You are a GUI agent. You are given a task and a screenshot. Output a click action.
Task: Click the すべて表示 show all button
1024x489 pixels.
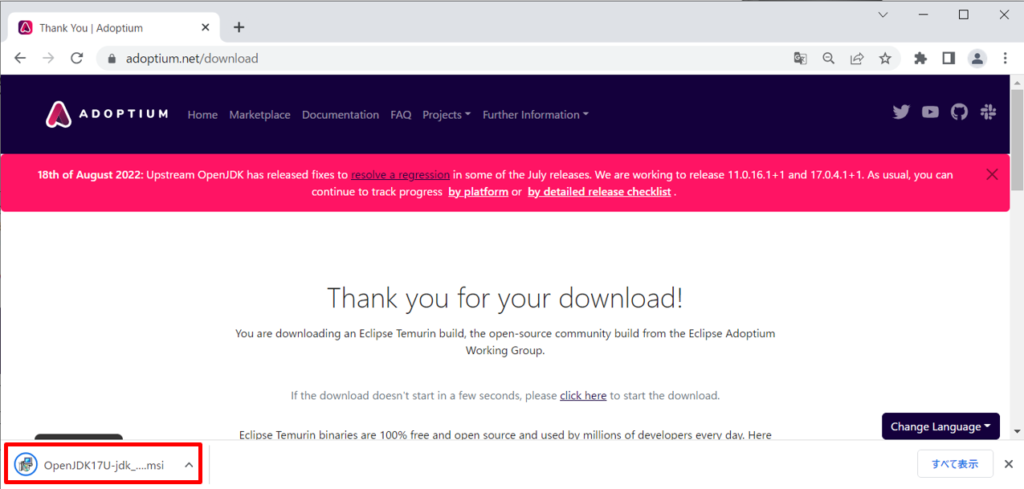(955, 464)
